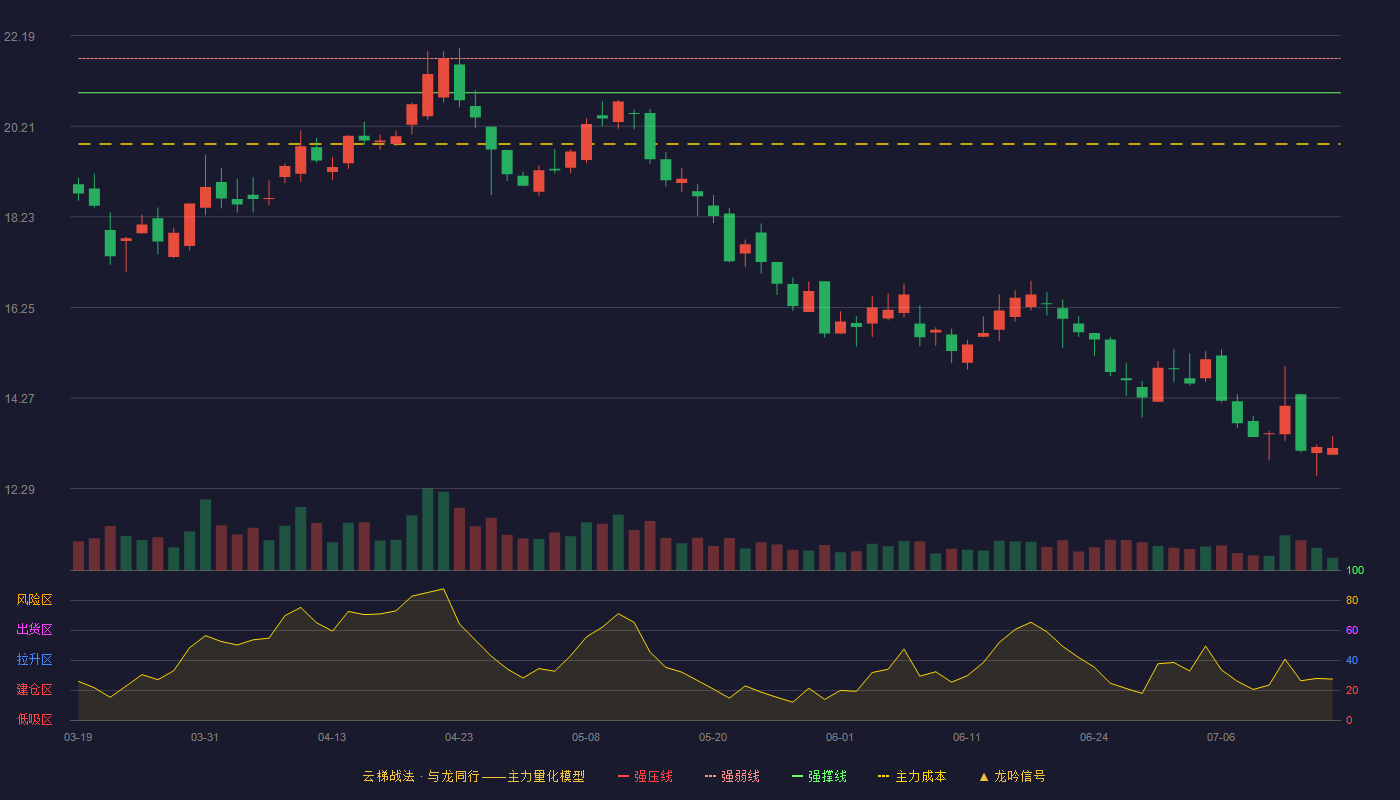Toggle the 龙吟信号 legend entry

pyautogui.click(x=1012, y=776)
